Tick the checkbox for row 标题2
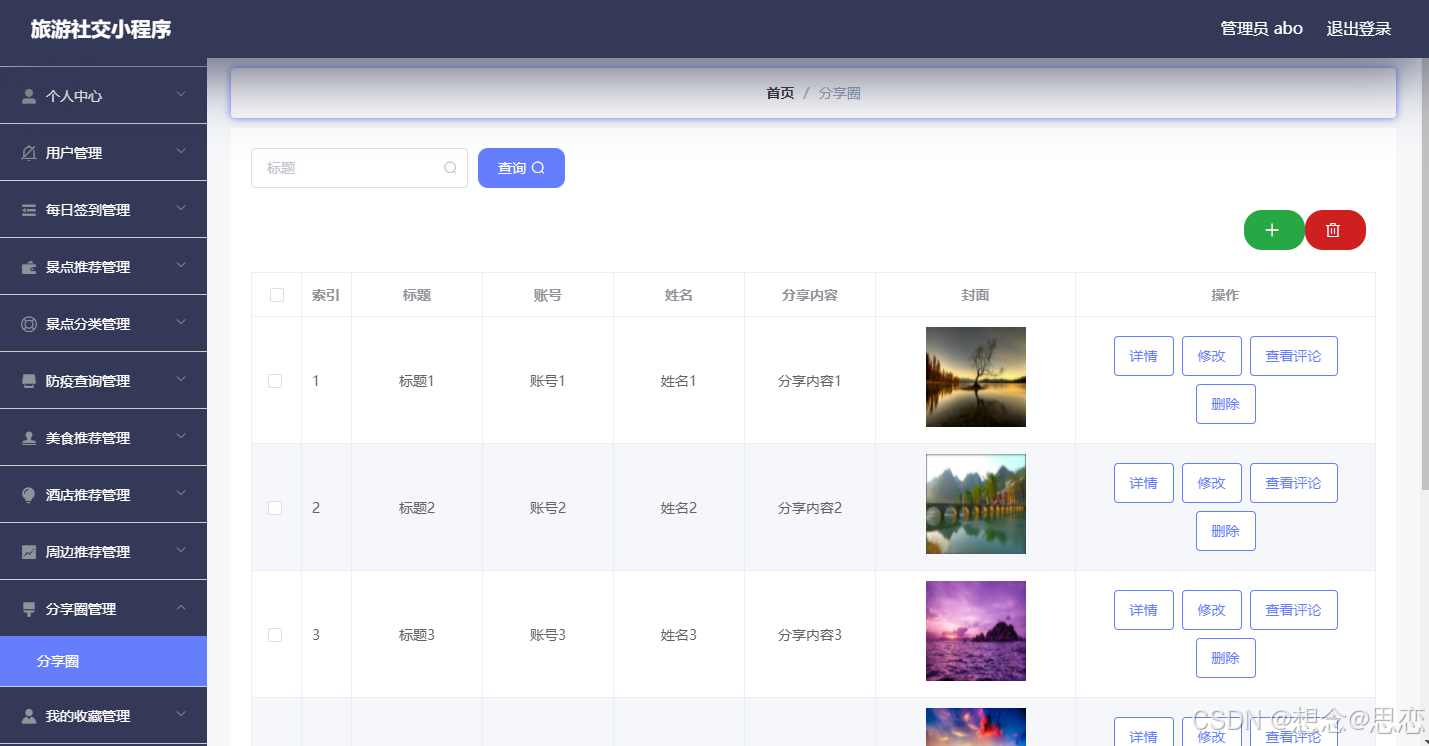1429x746 pixels. coord(275,508)
